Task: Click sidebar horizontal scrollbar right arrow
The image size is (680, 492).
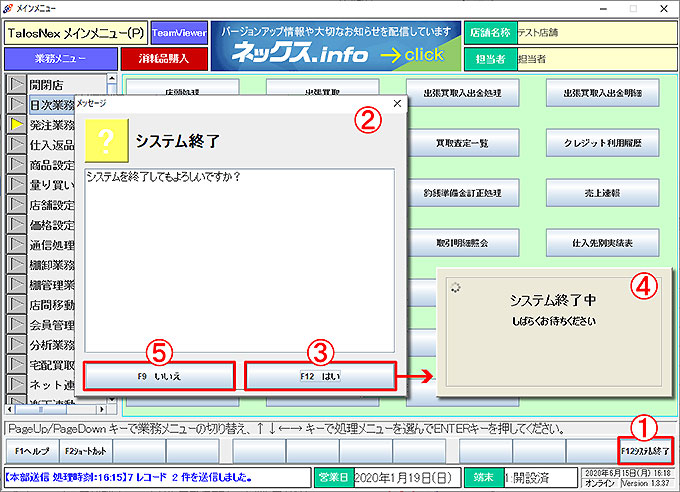Action: point(101,409)
